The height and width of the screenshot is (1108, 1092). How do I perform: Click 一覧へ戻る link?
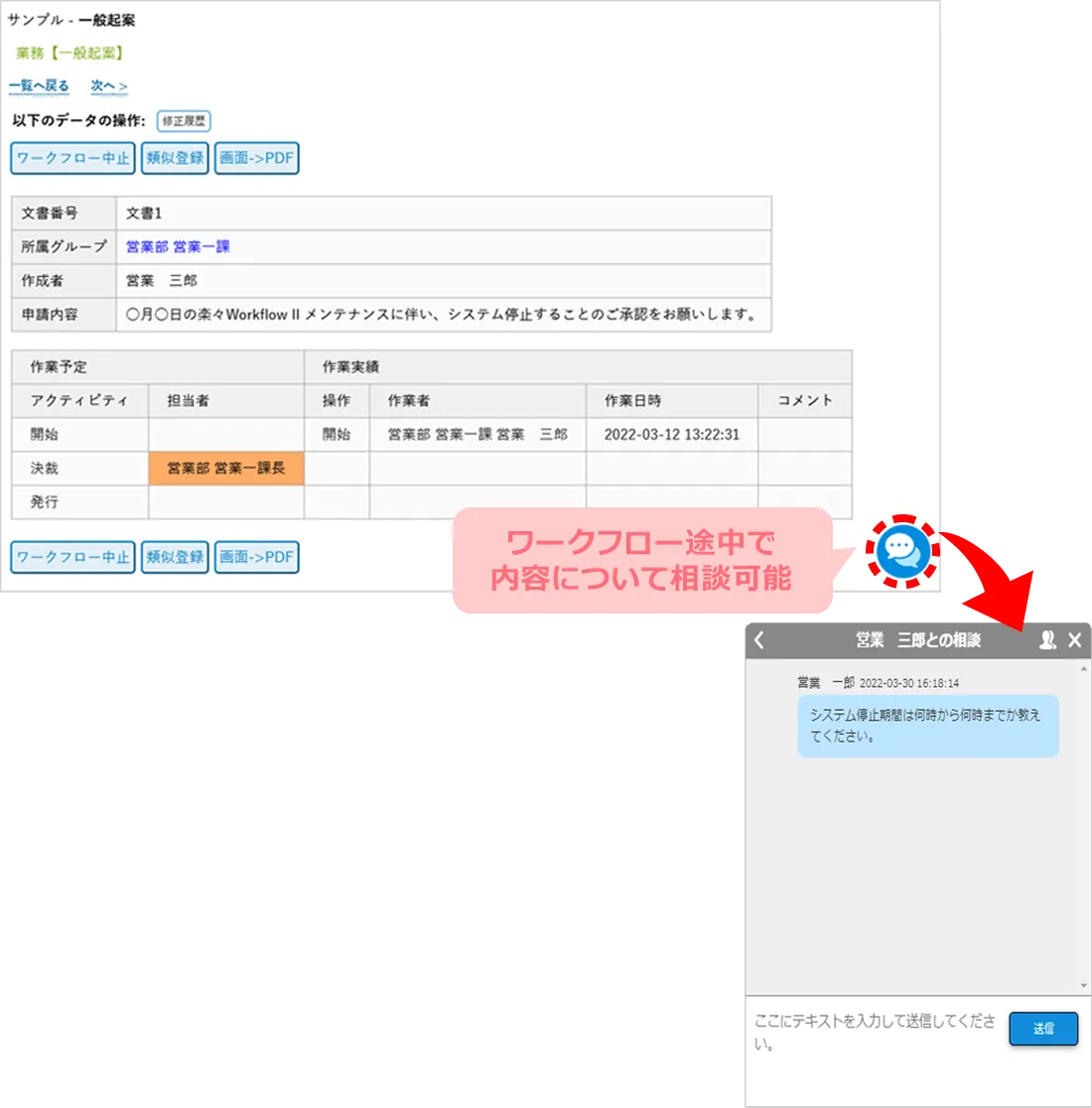(39, 86)
